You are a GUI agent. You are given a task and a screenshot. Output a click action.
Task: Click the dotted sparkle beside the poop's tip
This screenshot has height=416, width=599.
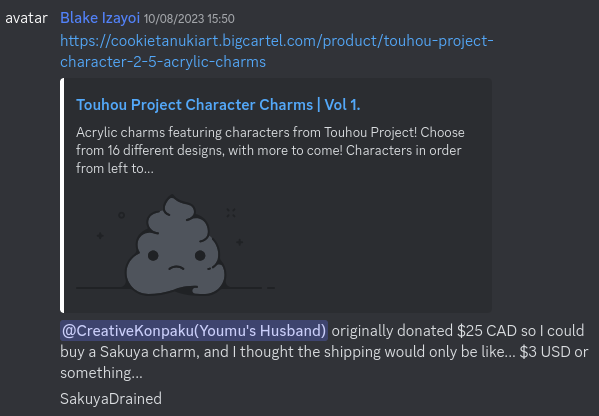coord(231,212)
